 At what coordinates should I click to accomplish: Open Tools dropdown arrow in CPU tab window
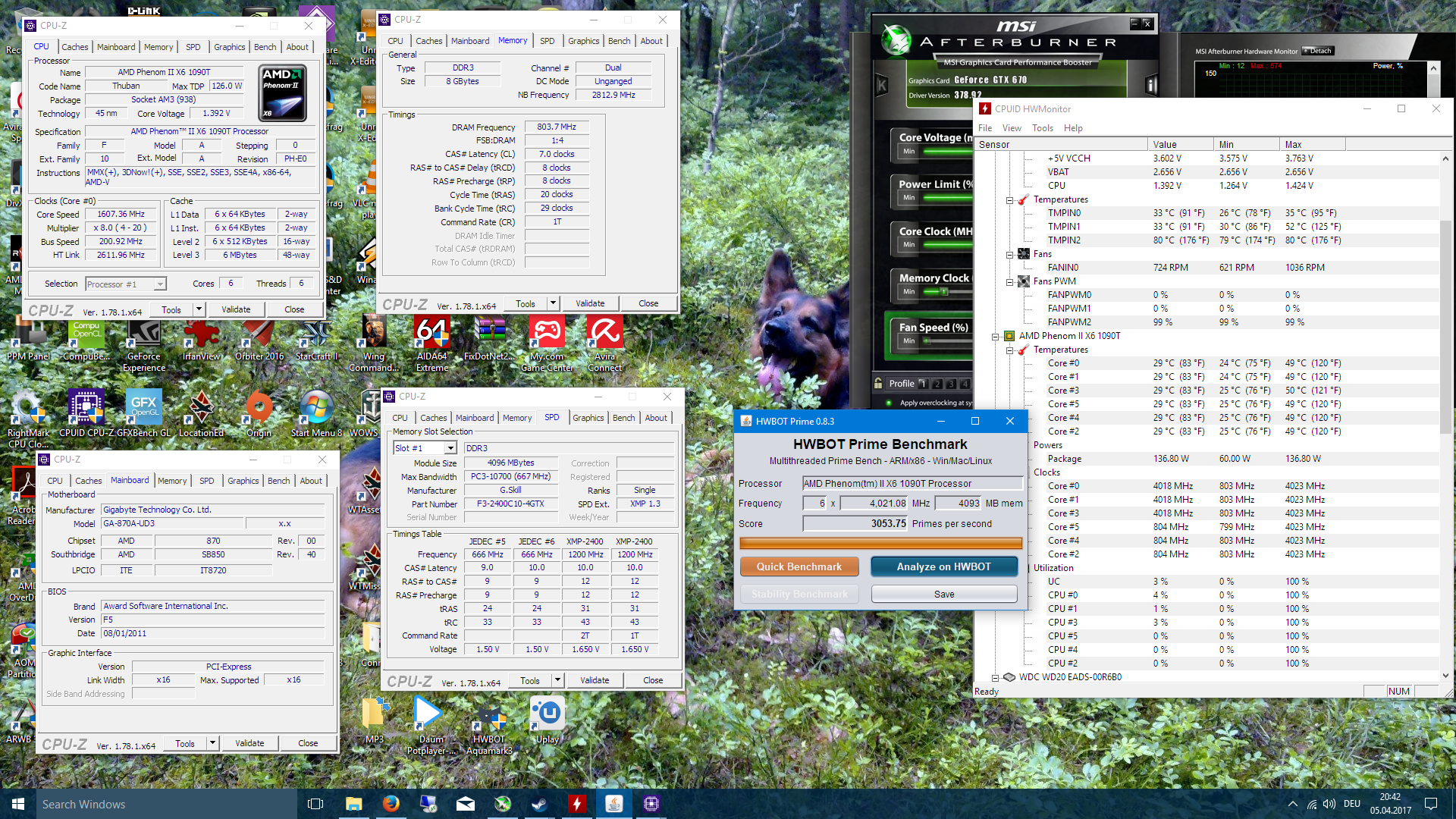tap(199, 309)
